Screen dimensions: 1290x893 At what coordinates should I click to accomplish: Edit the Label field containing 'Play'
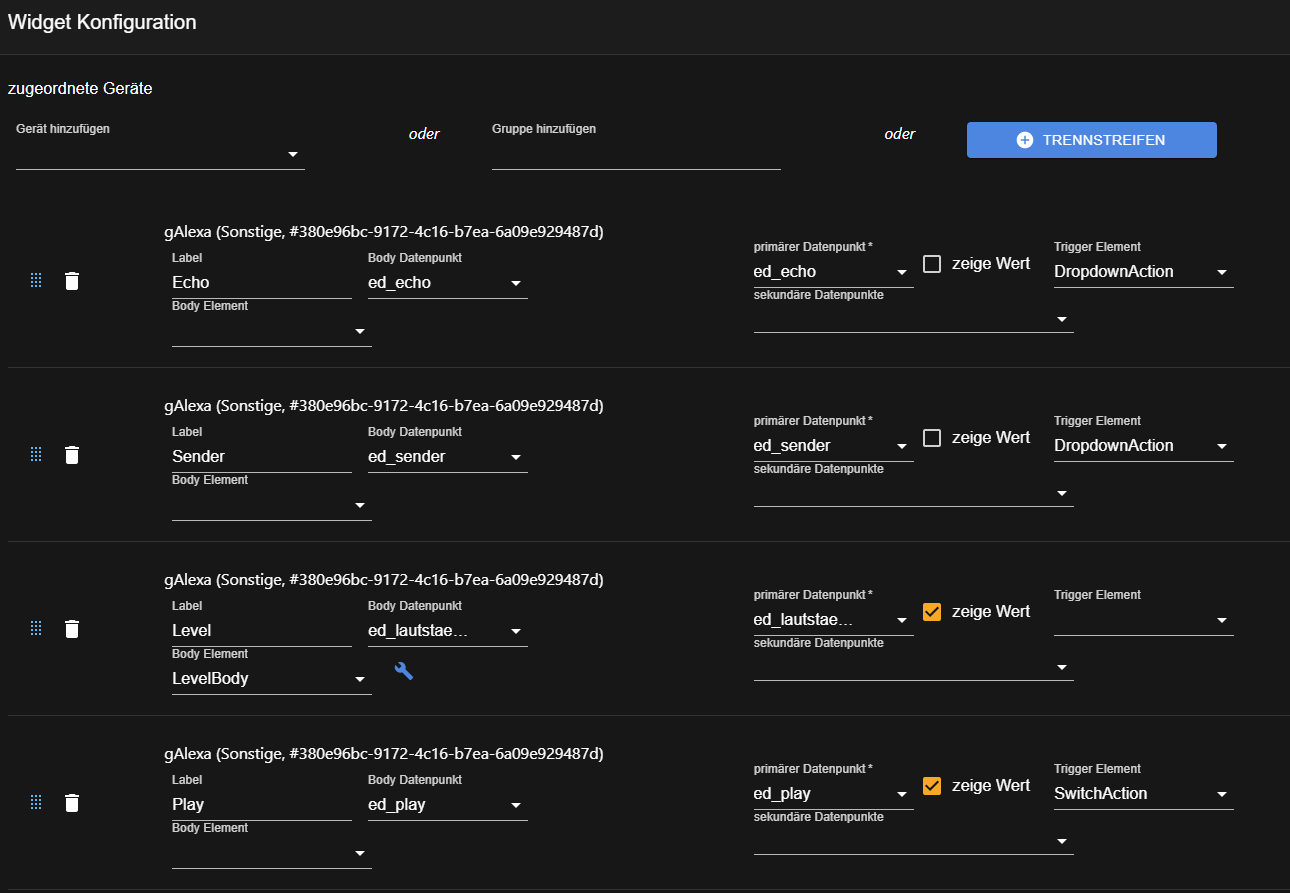coord(262,805)
